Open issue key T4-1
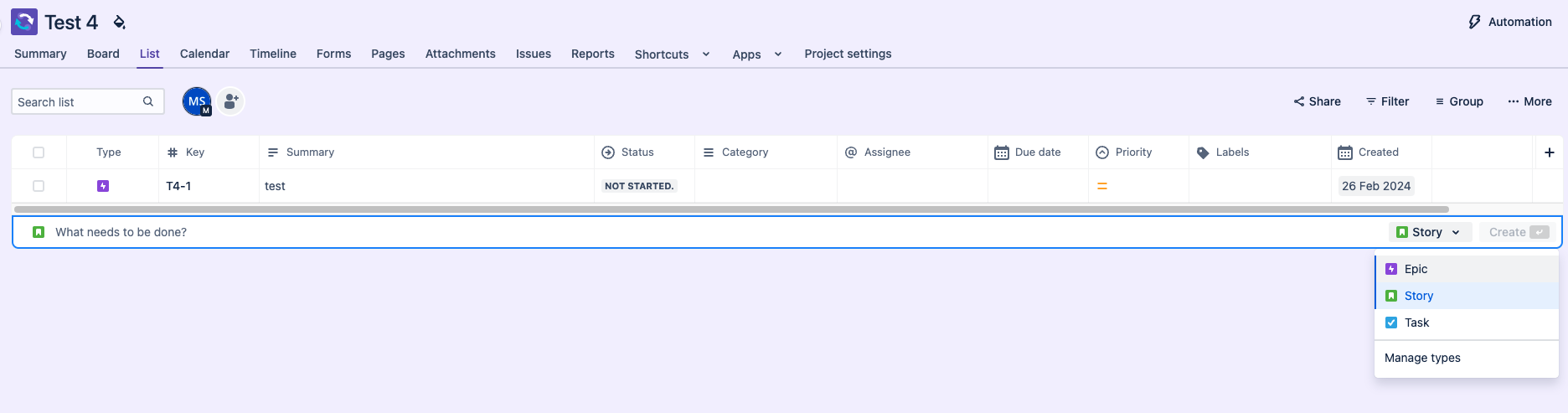The width and height of the screenshot is (1568, 413). (x=178, y=186)
